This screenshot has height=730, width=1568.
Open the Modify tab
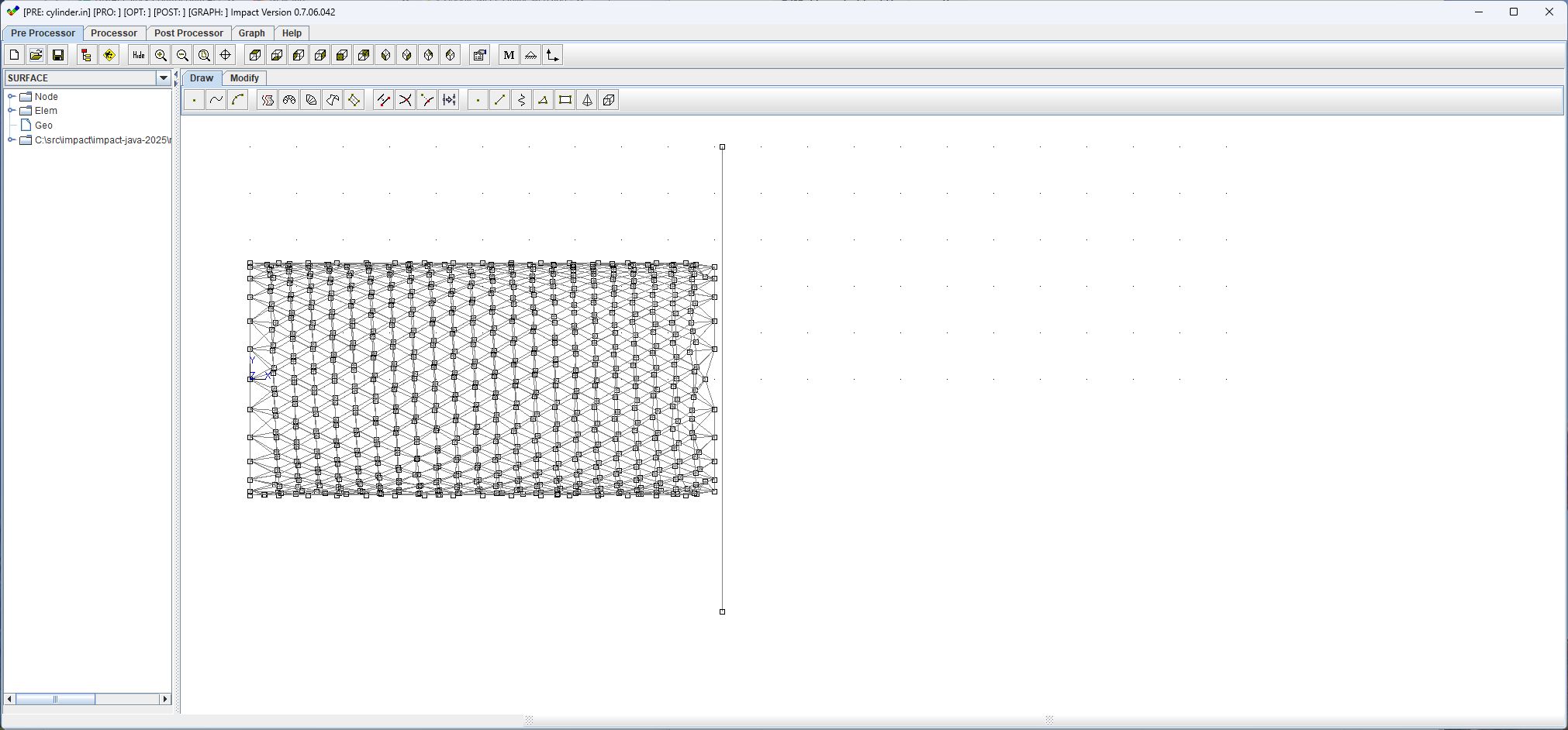(x=244, y=78)
